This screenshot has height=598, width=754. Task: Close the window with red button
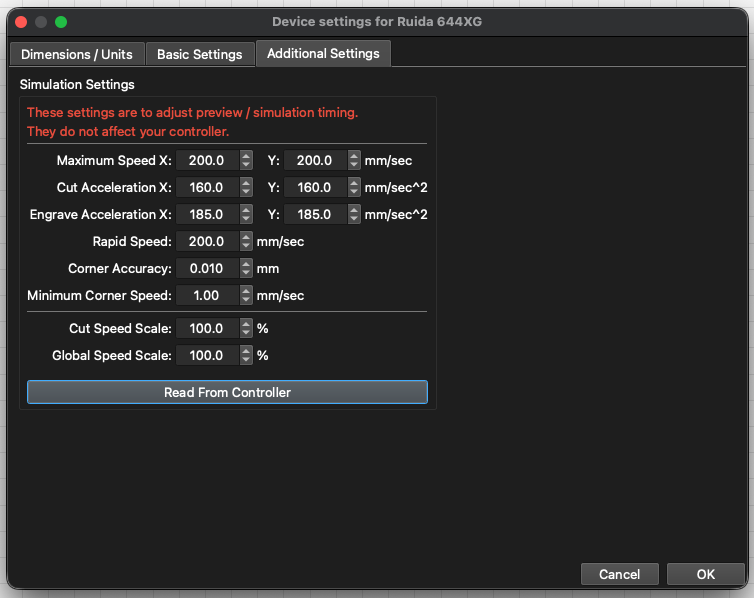(20, 21)
